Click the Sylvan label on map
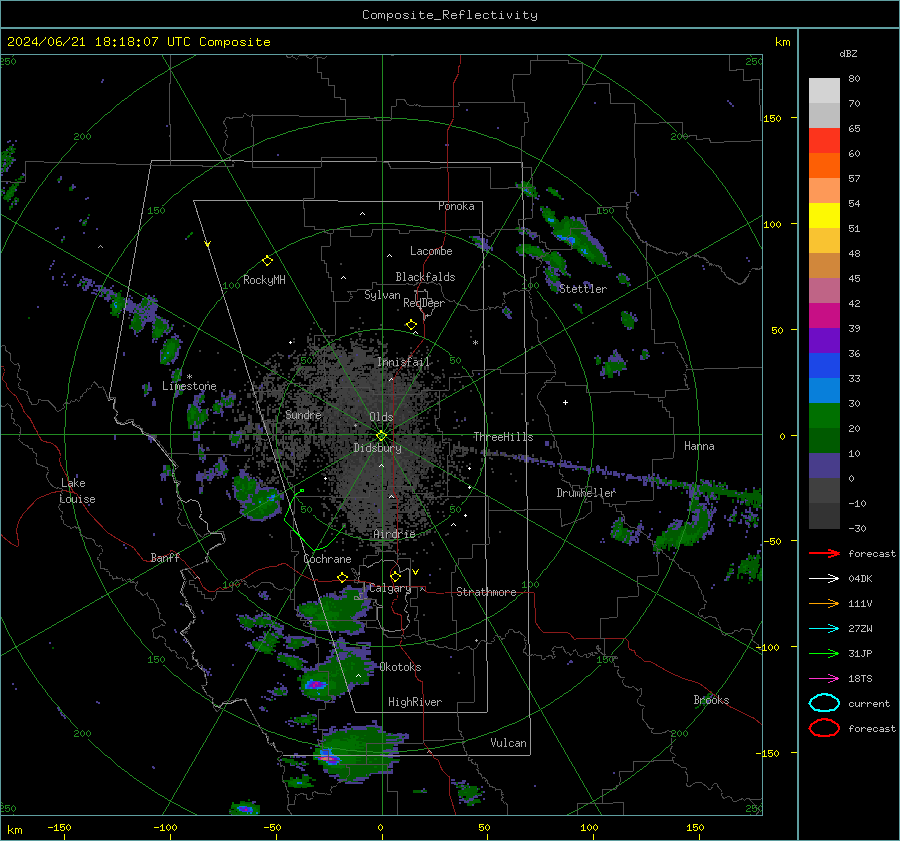The height and width of the screenshot is (841, 900). tap(382, 295)
